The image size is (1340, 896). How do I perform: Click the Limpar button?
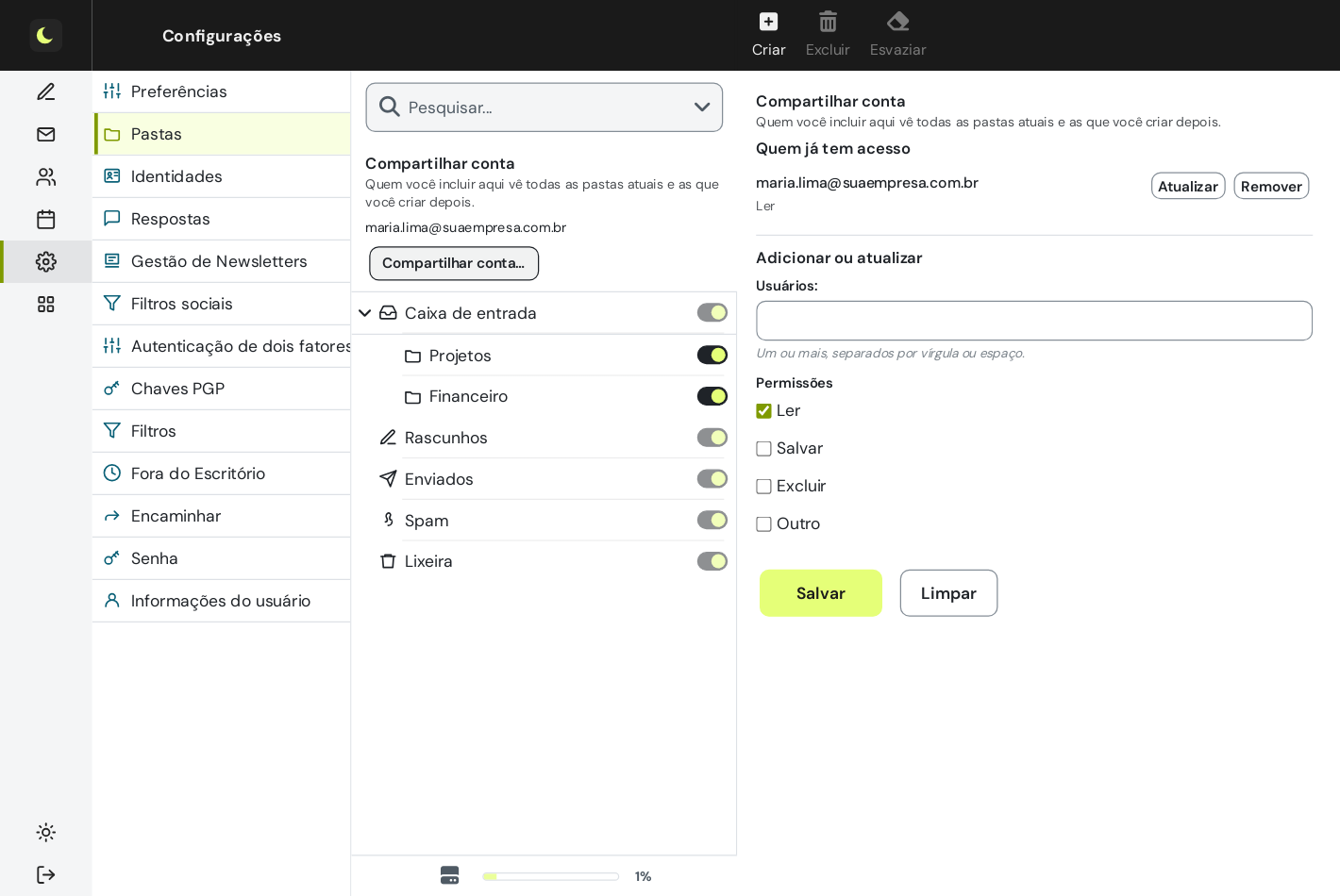pyautogui.click(x=948, y=593)
